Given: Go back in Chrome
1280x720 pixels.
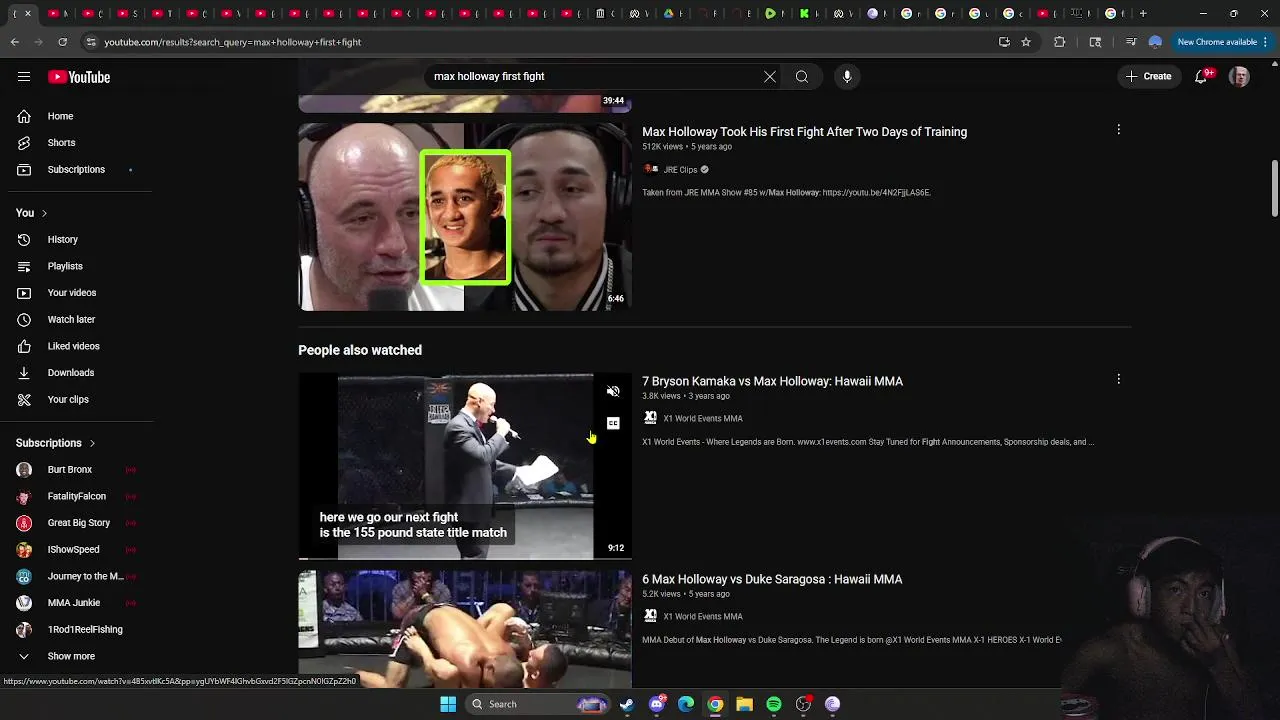Looking at the screenshot, I should (15, 42).
